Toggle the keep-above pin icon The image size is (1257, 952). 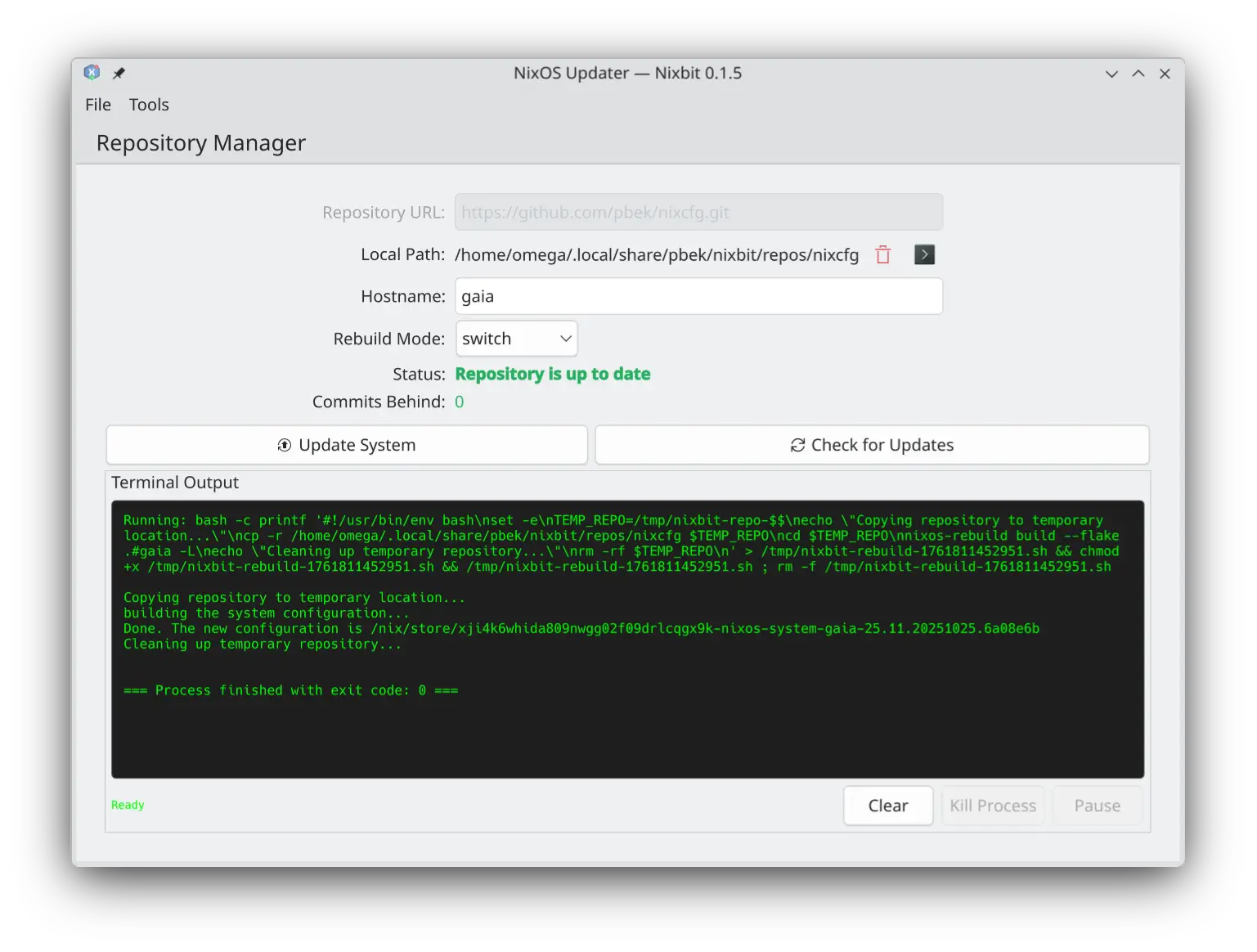click(x=118, y=73)
